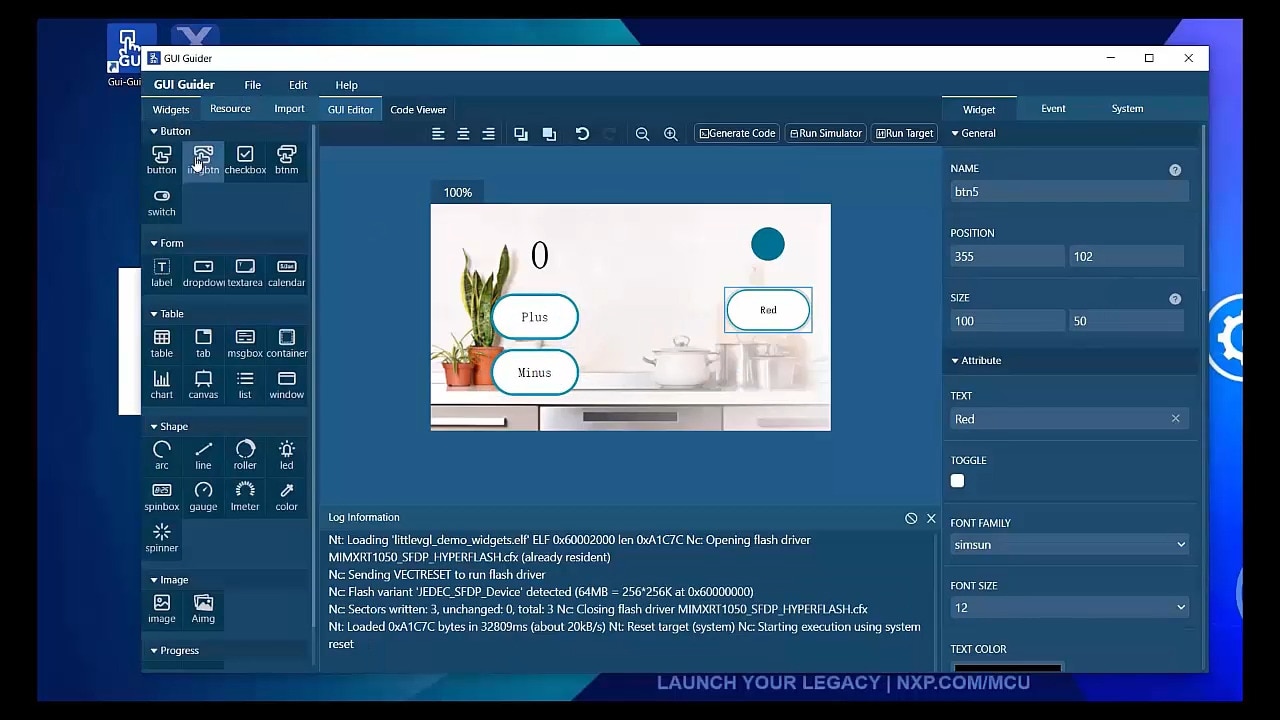Select the checkbox widget icon
This screenshot has height=720, width=1280.
[x=245, y=159]
